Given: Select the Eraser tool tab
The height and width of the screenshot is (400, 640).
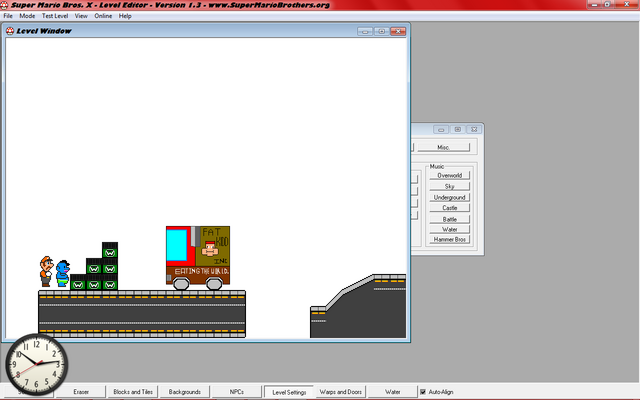Looking at the screenshot, I should (x=81, y=392).
